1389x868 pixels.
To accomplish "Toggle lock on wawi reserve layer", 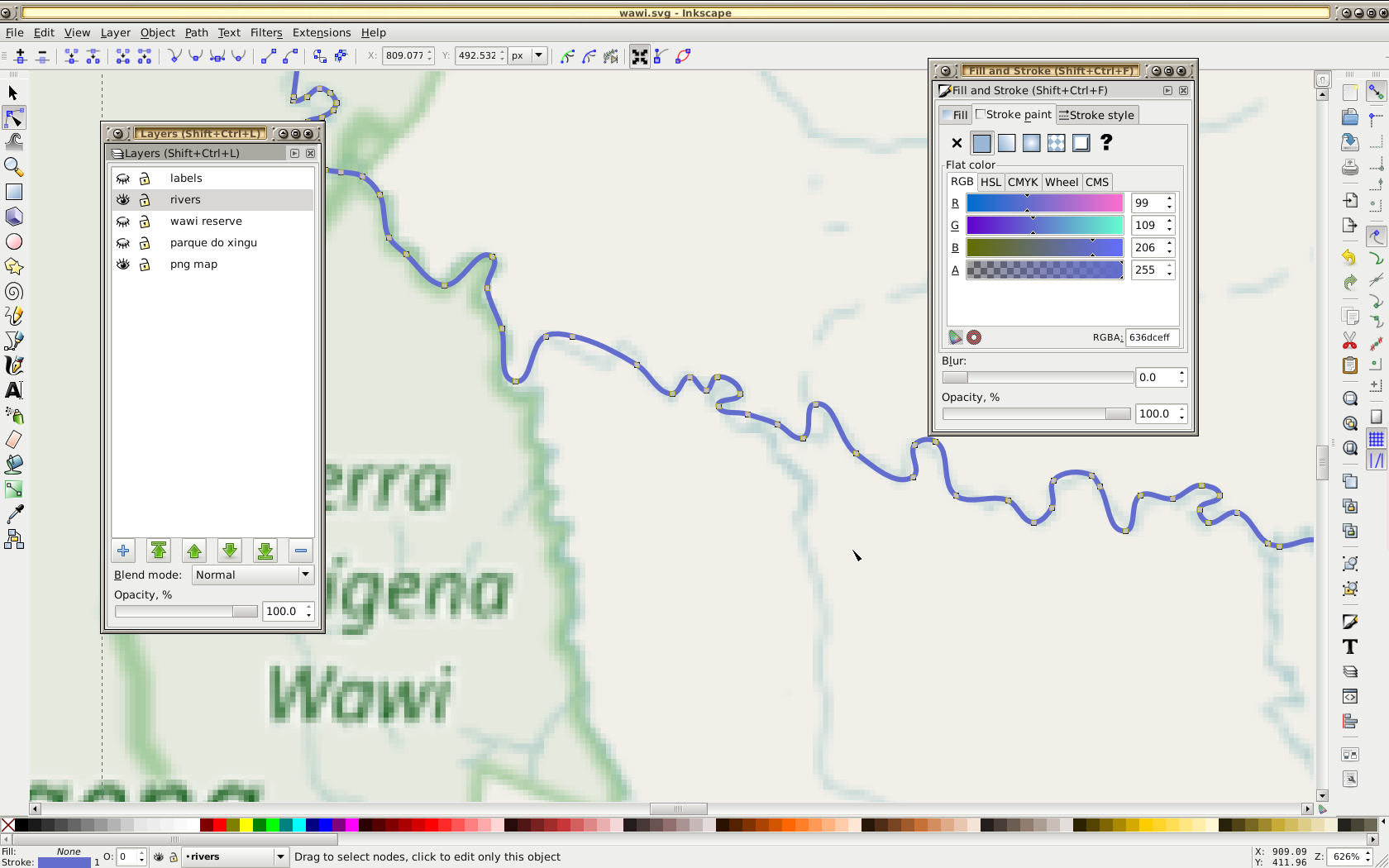I will pos(145,222).
